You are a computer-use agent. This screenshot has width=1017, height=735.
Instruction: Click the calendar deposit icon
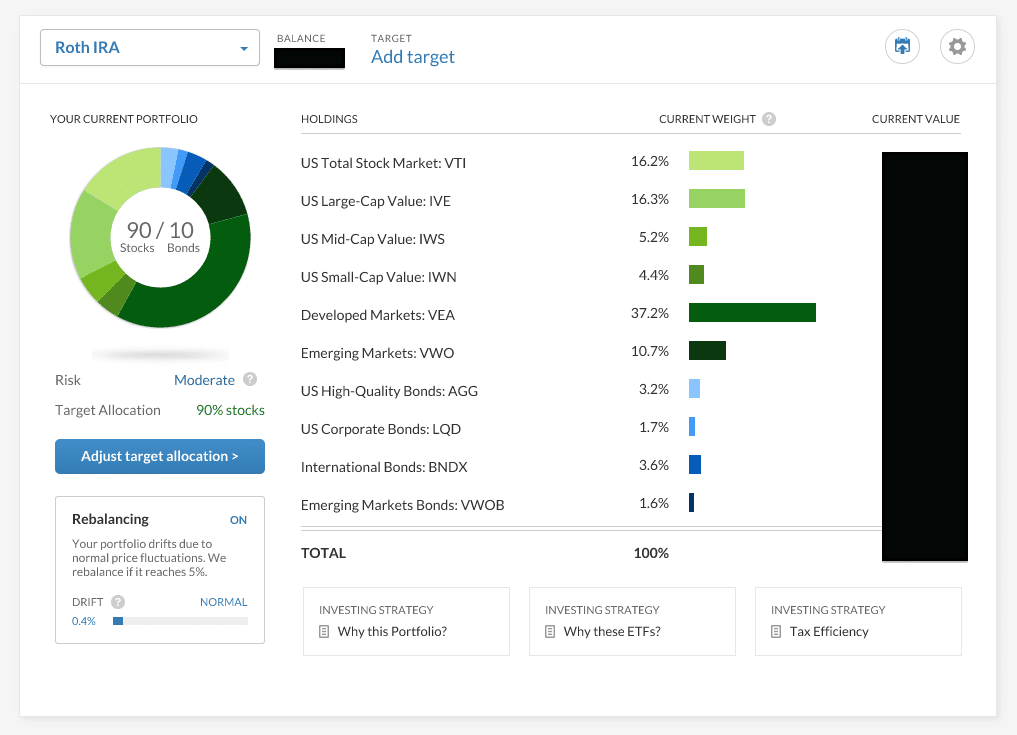(902, 47)
